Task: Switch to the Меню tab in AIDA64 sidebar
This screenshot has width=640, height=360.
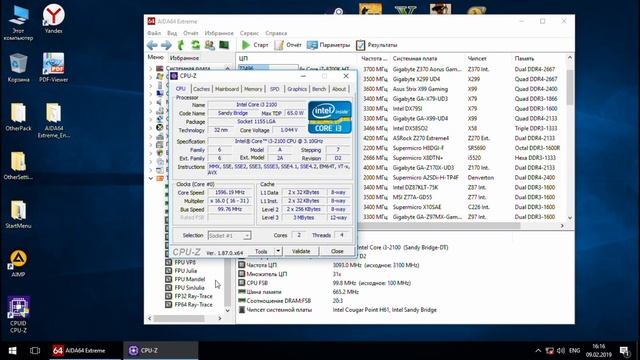Action: pyautogui.click(x=156, y=58)
